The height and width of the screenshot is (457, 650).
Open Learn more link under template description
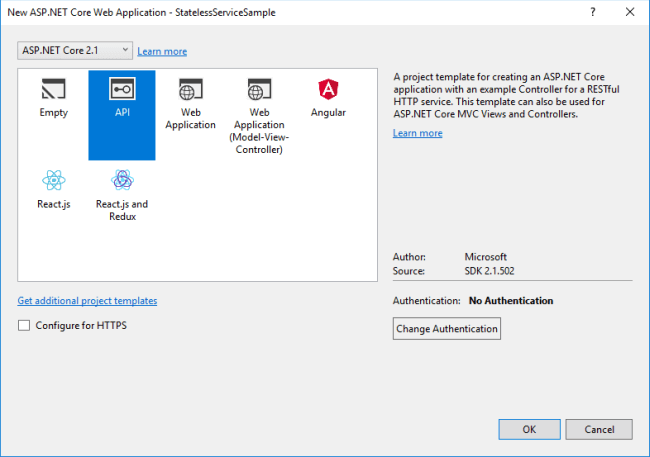(x=417, y=133)
